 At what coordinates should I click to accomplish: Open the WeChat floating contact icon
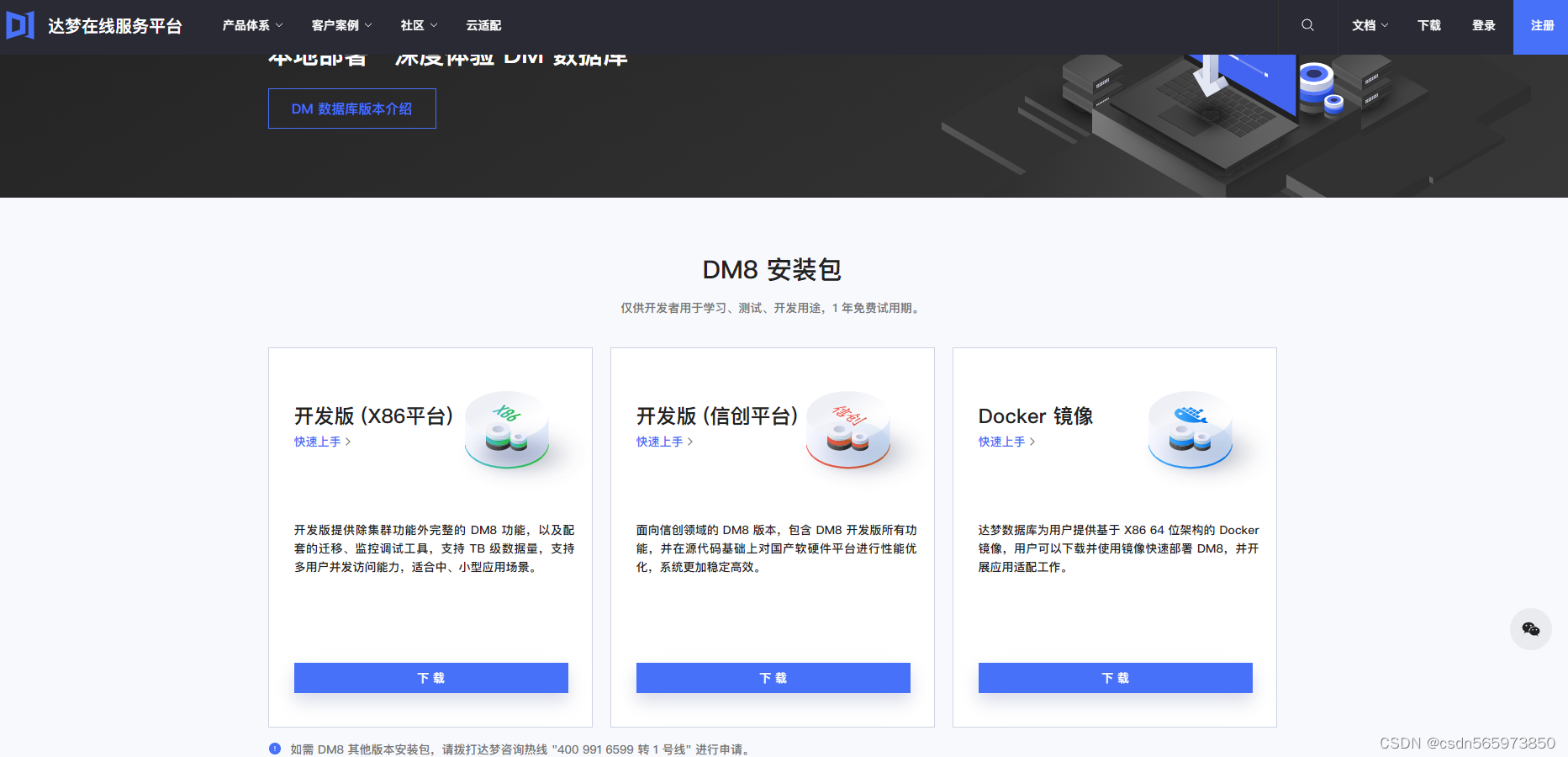(x=1531, y=629)
